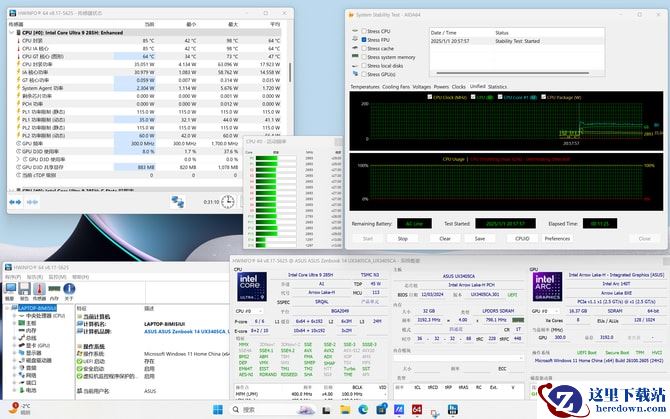Open the CPU #0 selector dropdown
Image resolution: width=670 pixels, height=419 pixels.
[x=248, y=311]
